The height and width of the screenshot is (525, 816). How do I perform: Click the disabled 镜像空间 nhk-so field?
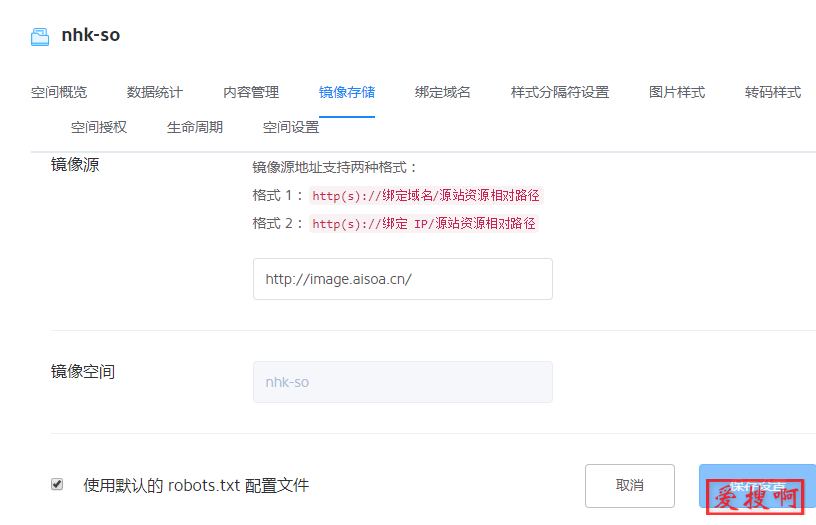403,382
